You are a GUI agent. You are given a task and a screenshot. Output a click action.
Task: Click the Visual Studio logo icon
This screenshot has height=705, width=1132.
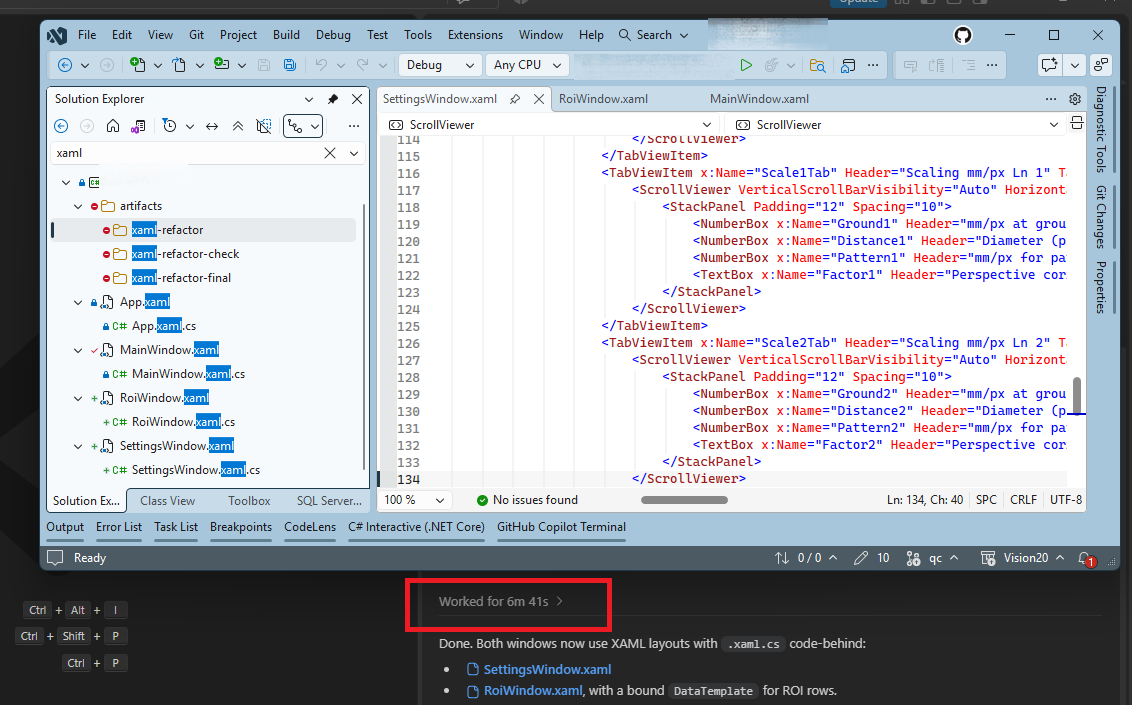click(57, 35)
